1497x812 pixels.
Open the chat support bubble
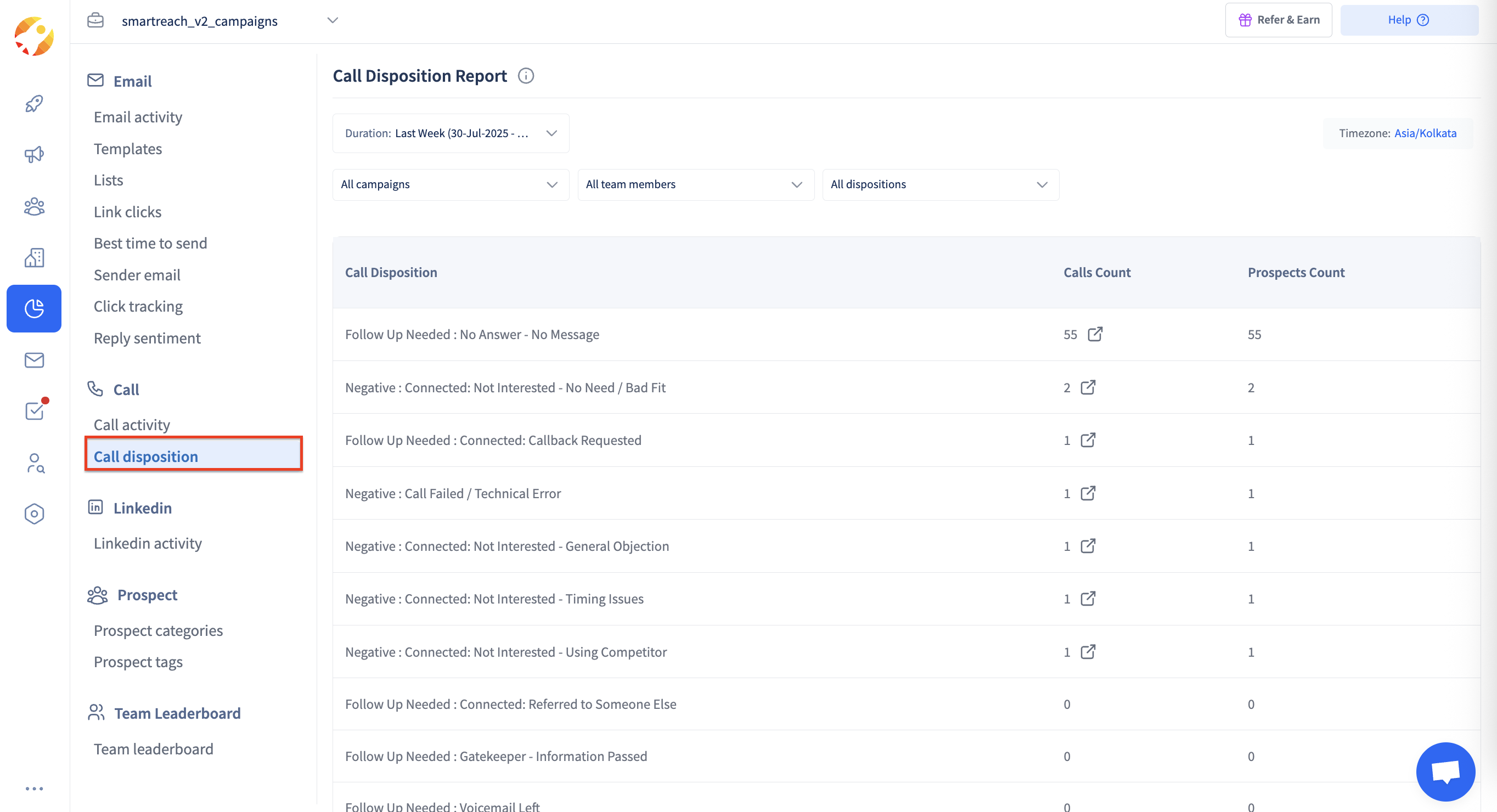(x=1445, y=771)
